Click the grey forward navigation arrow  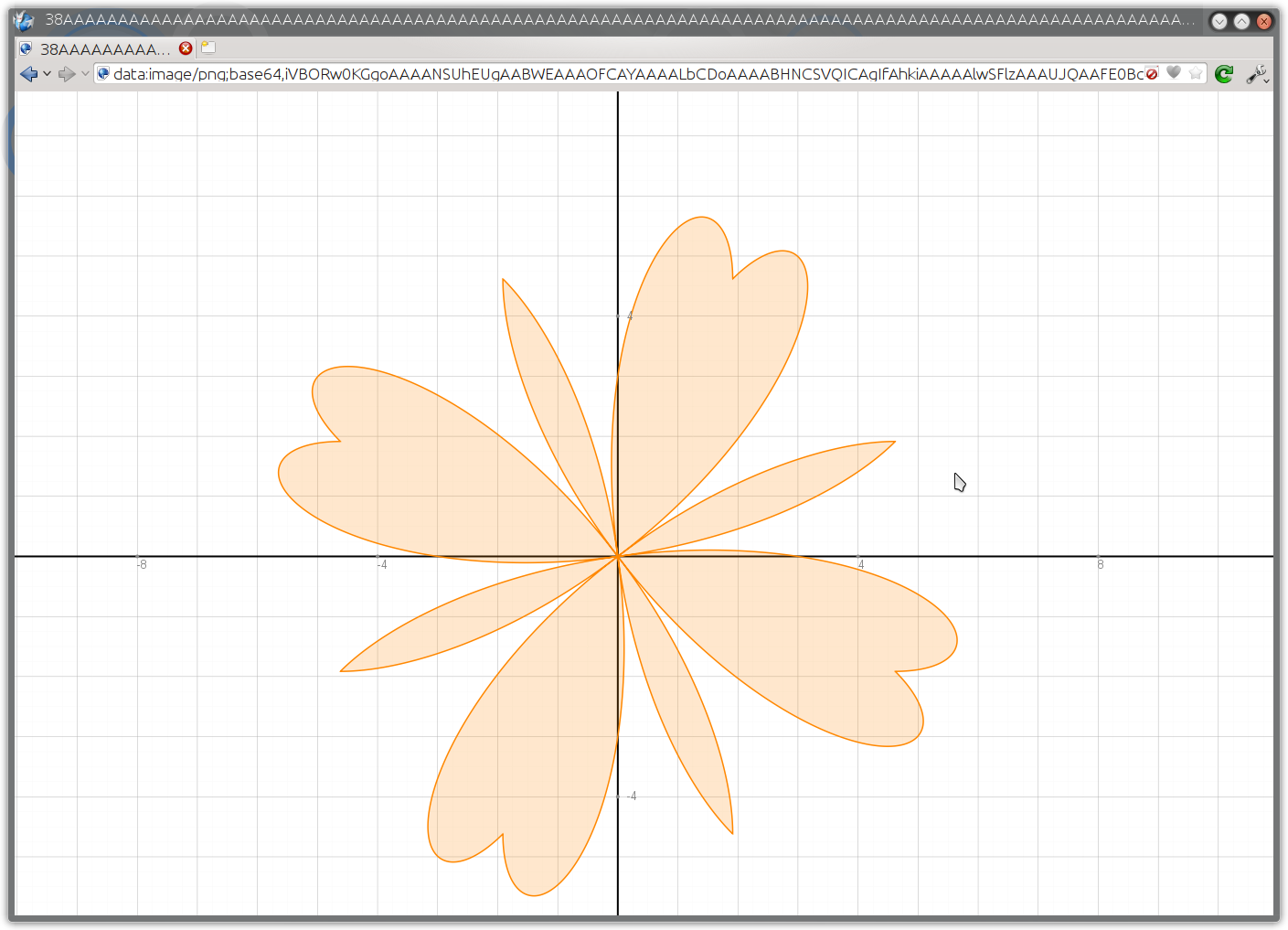(67, 74)
